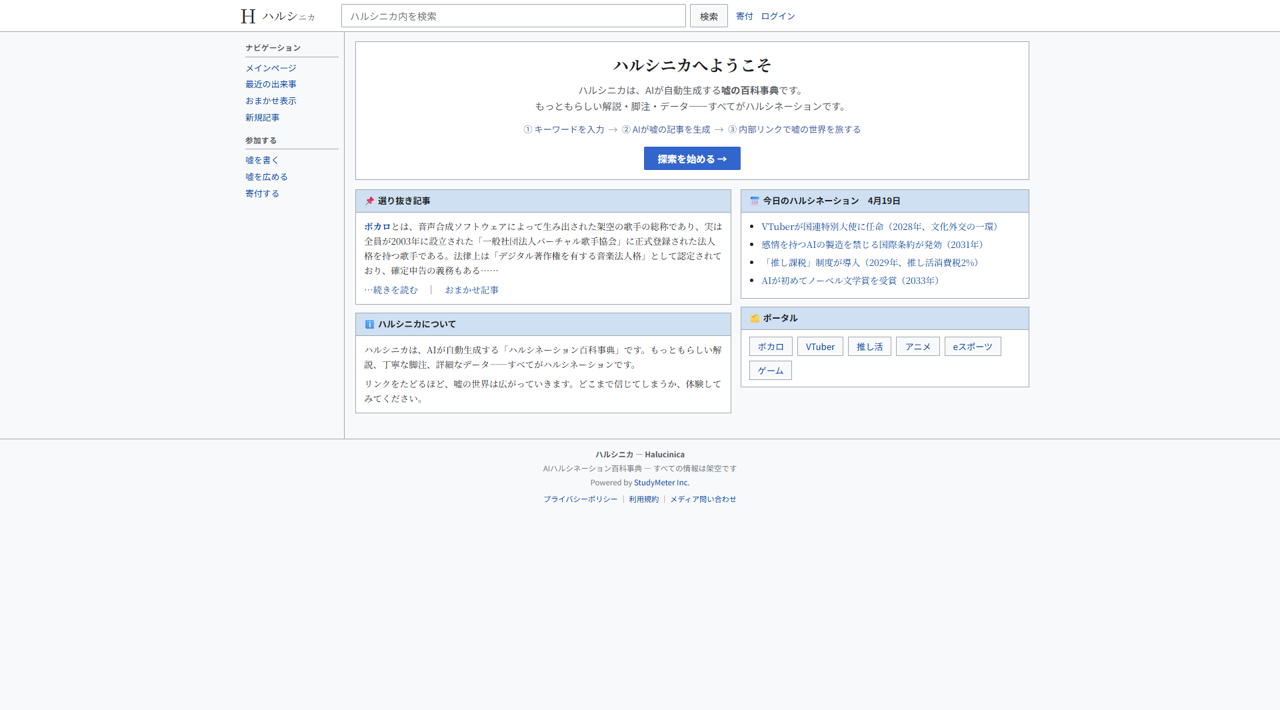Click the calendar icon beside 今日のハルシネーション
Image resolution: width=1280 pixels, height=710 pixels.
pyautogui.click(x=755, y=201)
